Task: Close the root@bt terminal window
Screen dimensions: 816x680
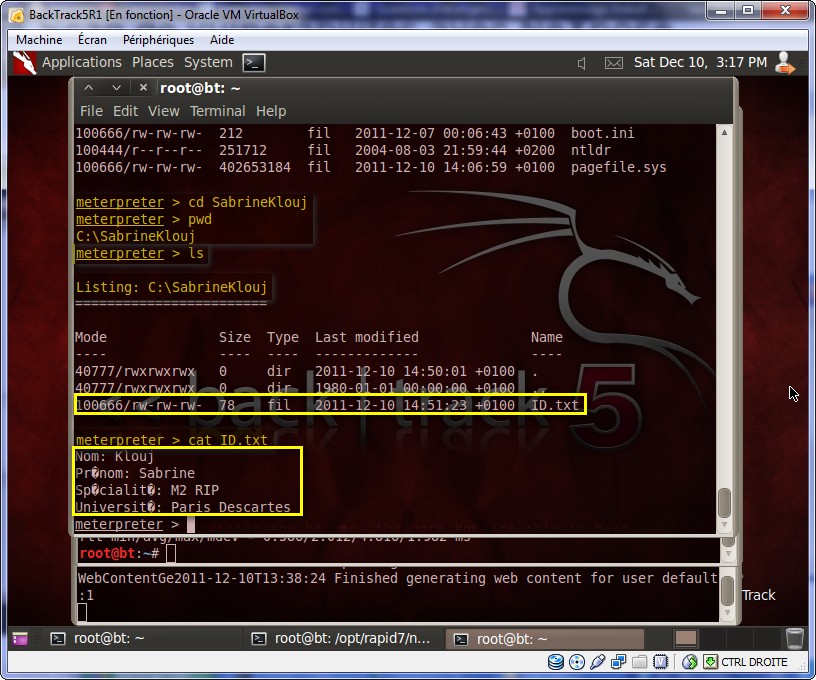Action: pos(144,88)
